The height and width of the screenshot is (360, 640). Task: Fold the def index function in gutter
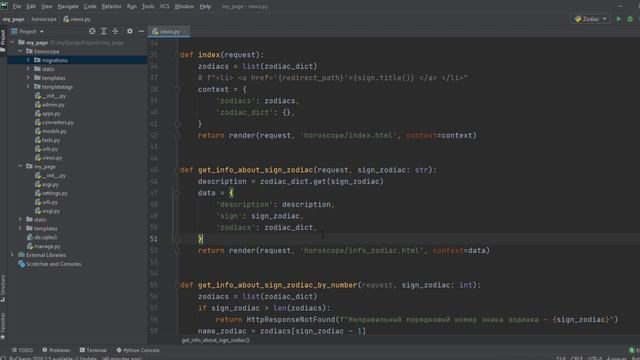[x=178, y=55]
